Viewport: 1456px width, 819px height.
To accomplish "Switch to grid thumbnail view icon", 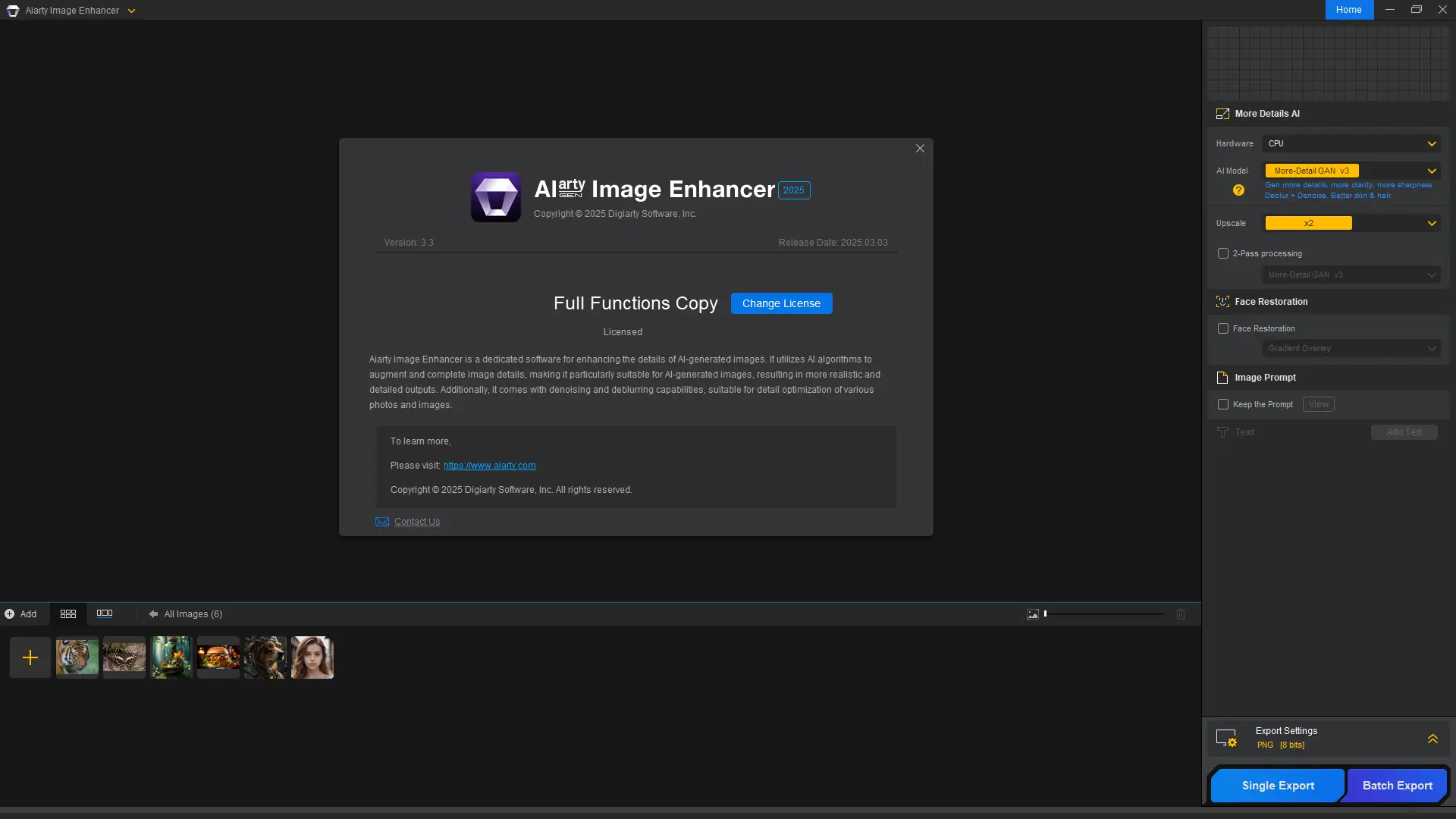I will pos(68,614).
